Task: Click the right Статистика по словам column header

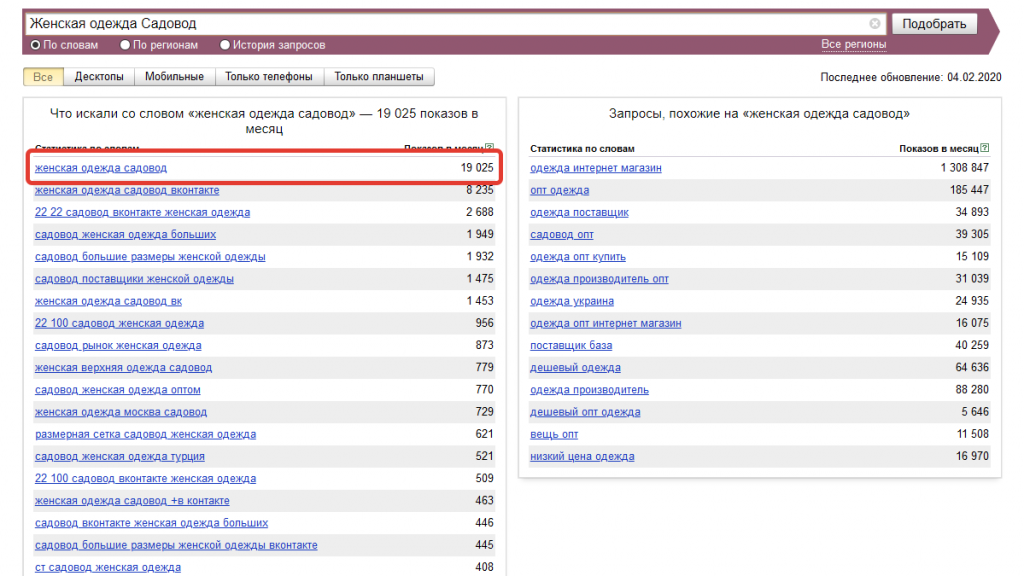Action: (582, 149)
